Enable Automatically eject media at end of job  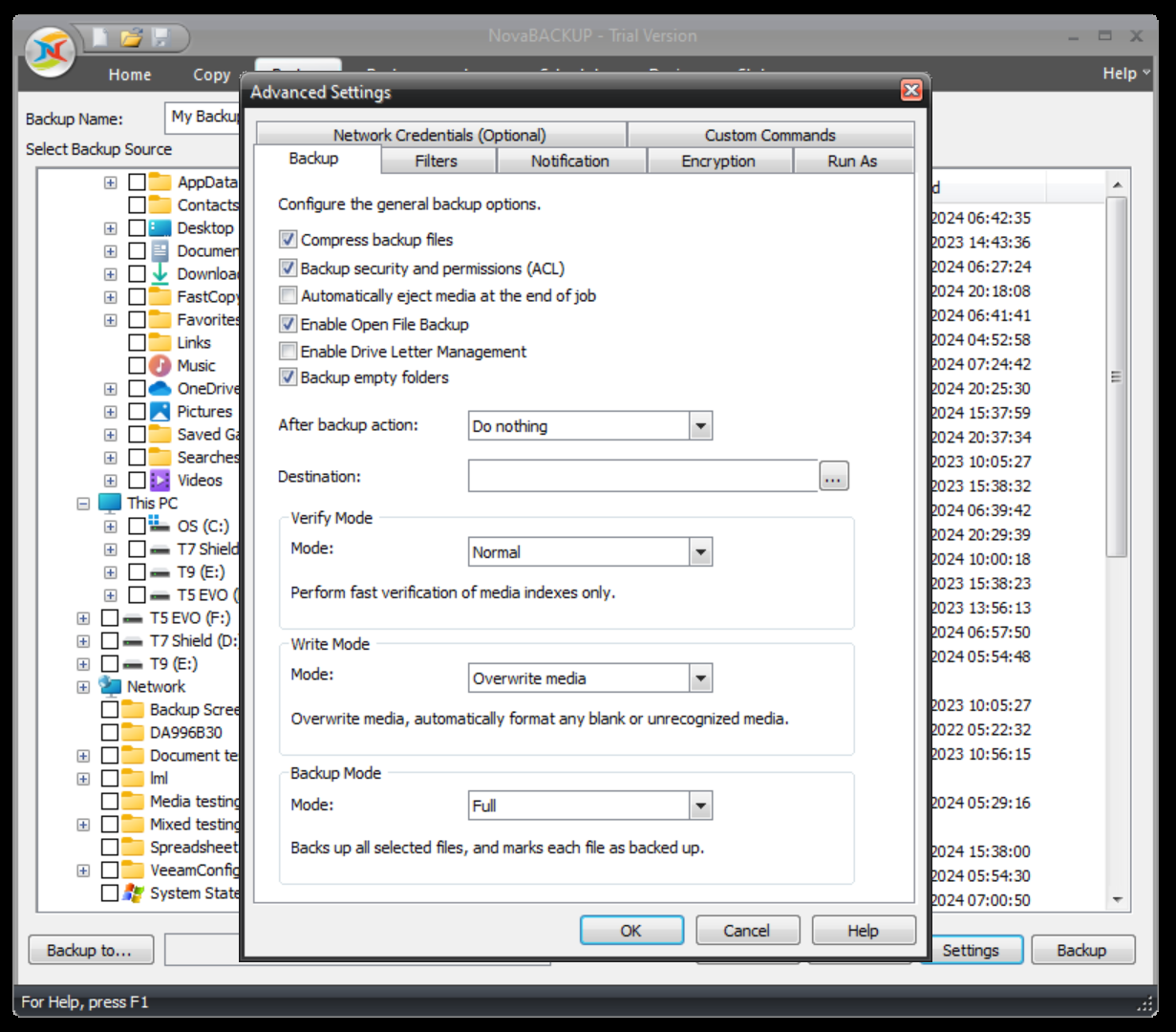click(288, 295)
